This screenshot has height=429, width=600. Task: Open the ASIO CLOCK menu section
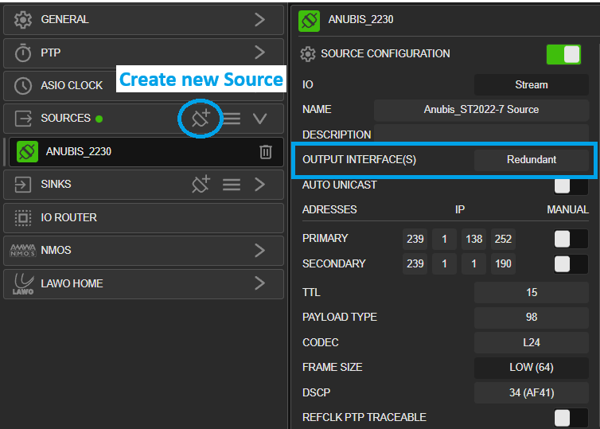coord(143,85)
